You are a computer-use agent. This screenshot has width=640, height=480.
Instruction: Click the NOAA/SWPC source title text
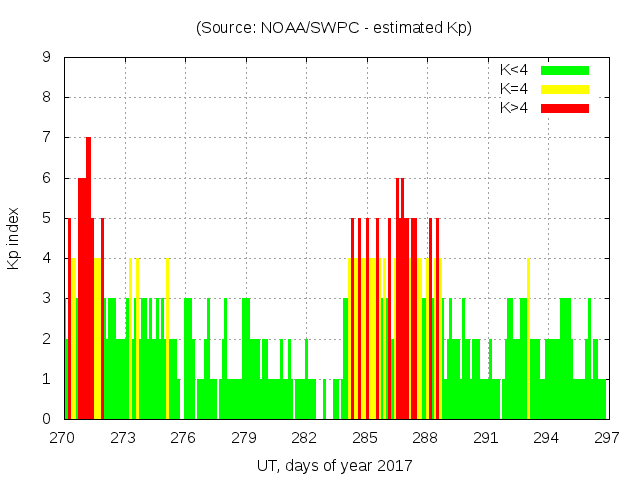pyautogui.click(x=334, y=28)
